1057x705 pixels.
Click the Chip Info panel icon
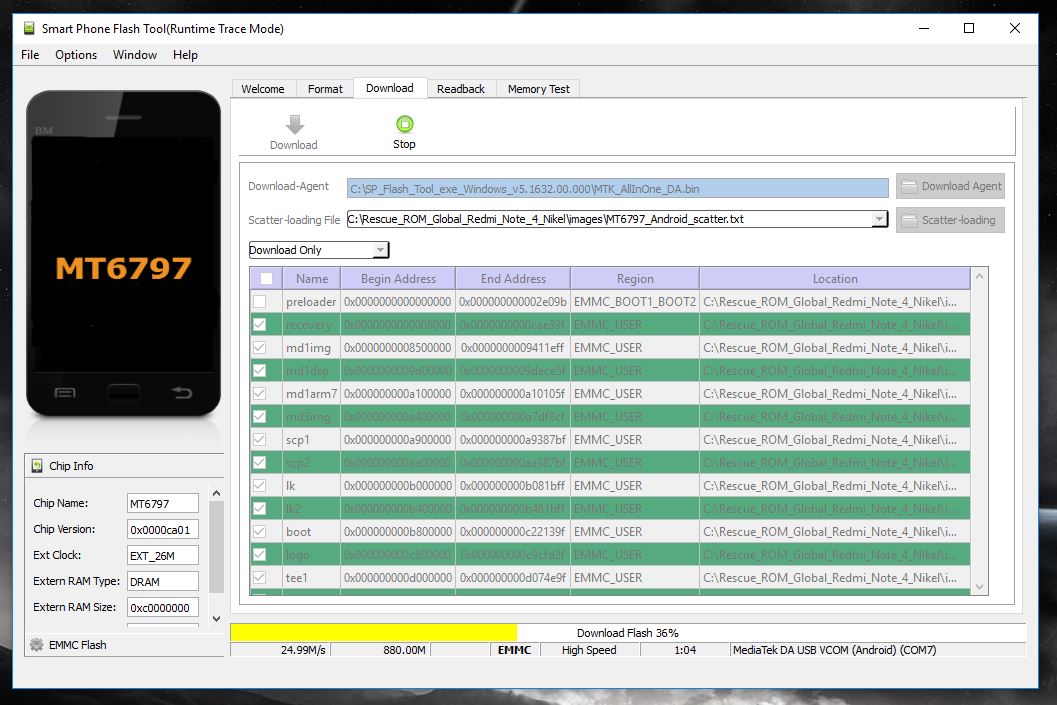pyautogui.click(x=38, y=466)
